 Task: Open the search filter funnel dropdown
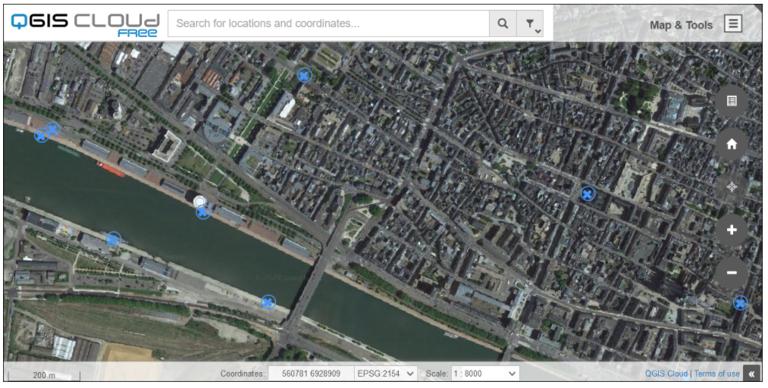tap(530, 24)
